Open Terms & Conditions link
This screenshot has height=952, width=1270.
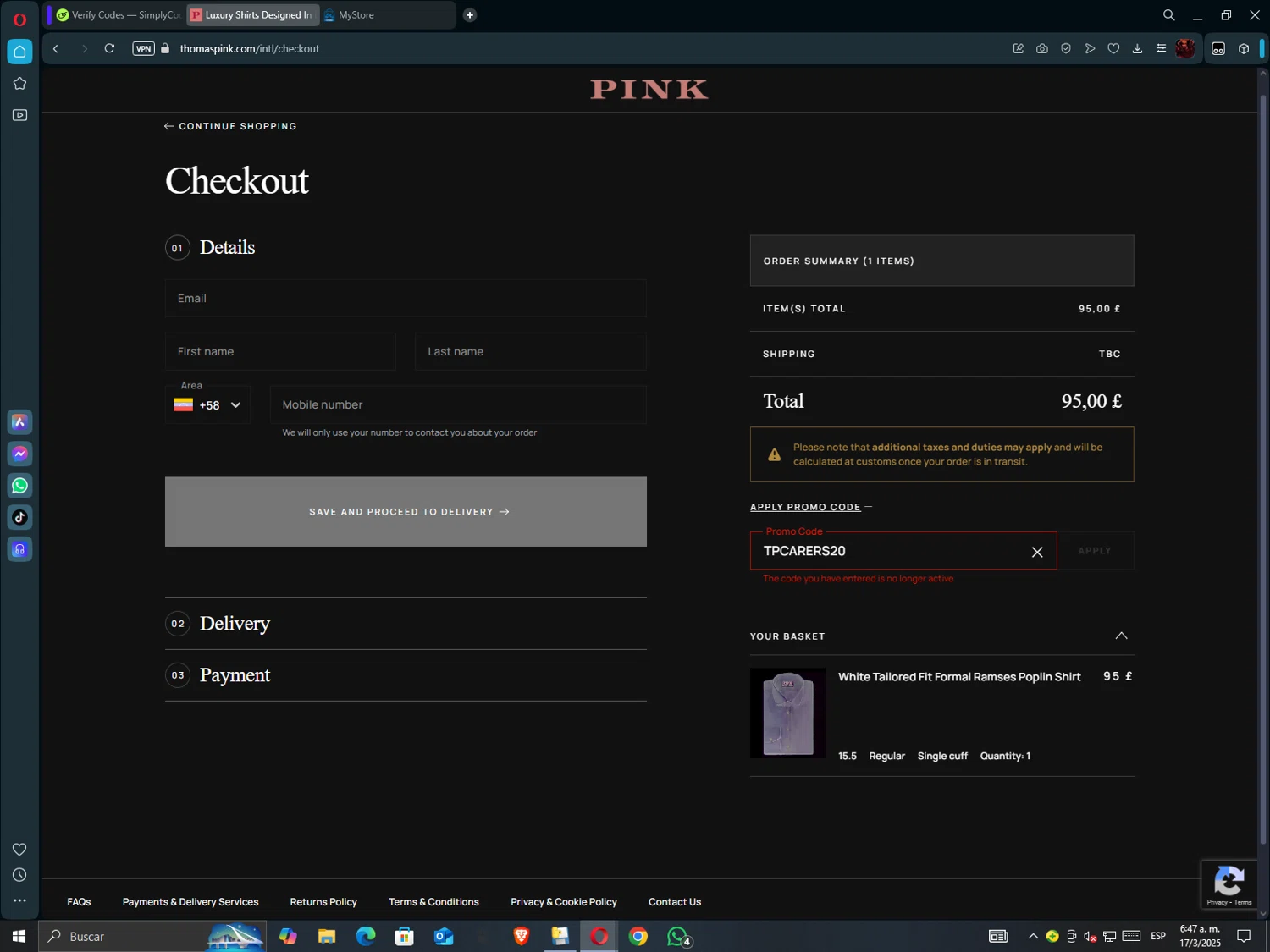pyautogui.click(x=433, y=902)
